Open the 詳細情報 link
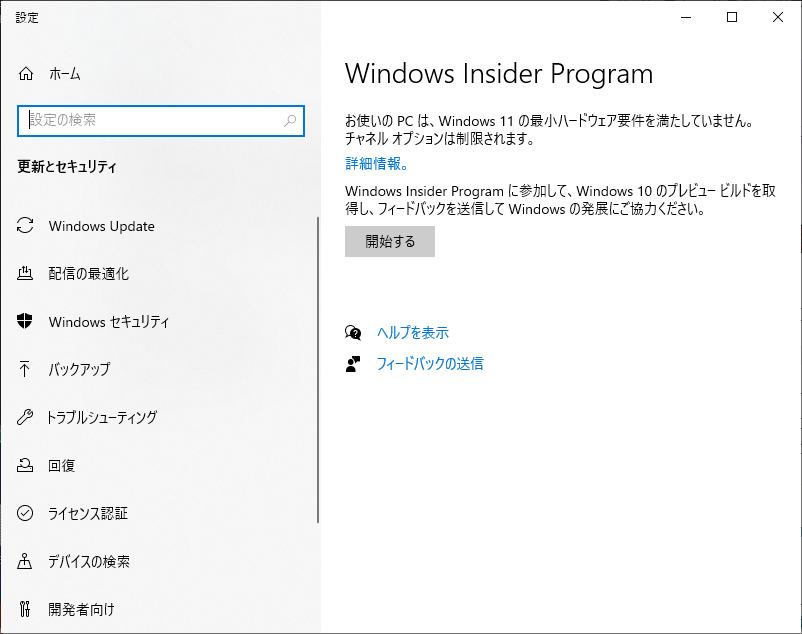 coord(377,164)
